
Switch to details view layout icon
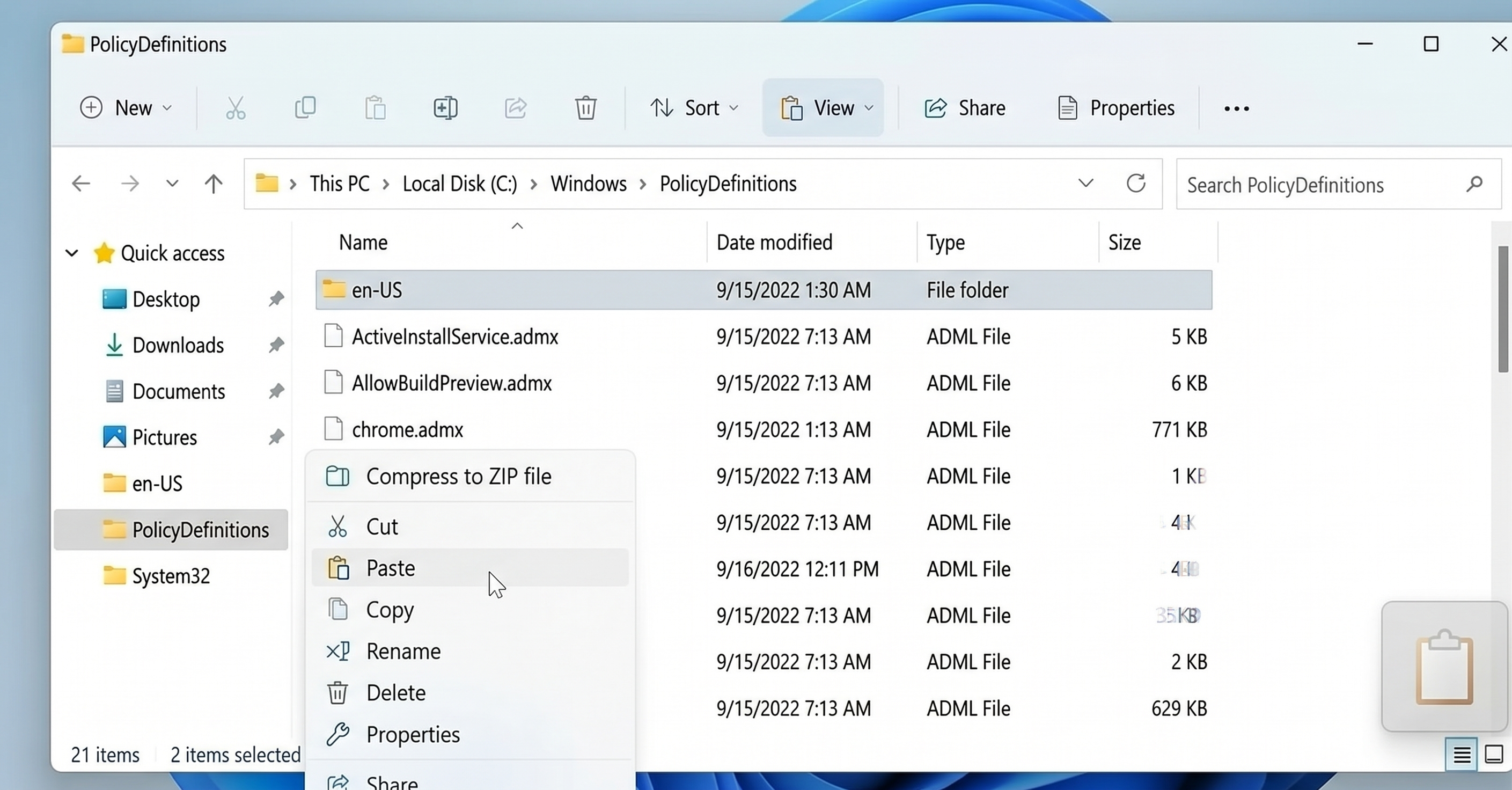coord(1462,754)
